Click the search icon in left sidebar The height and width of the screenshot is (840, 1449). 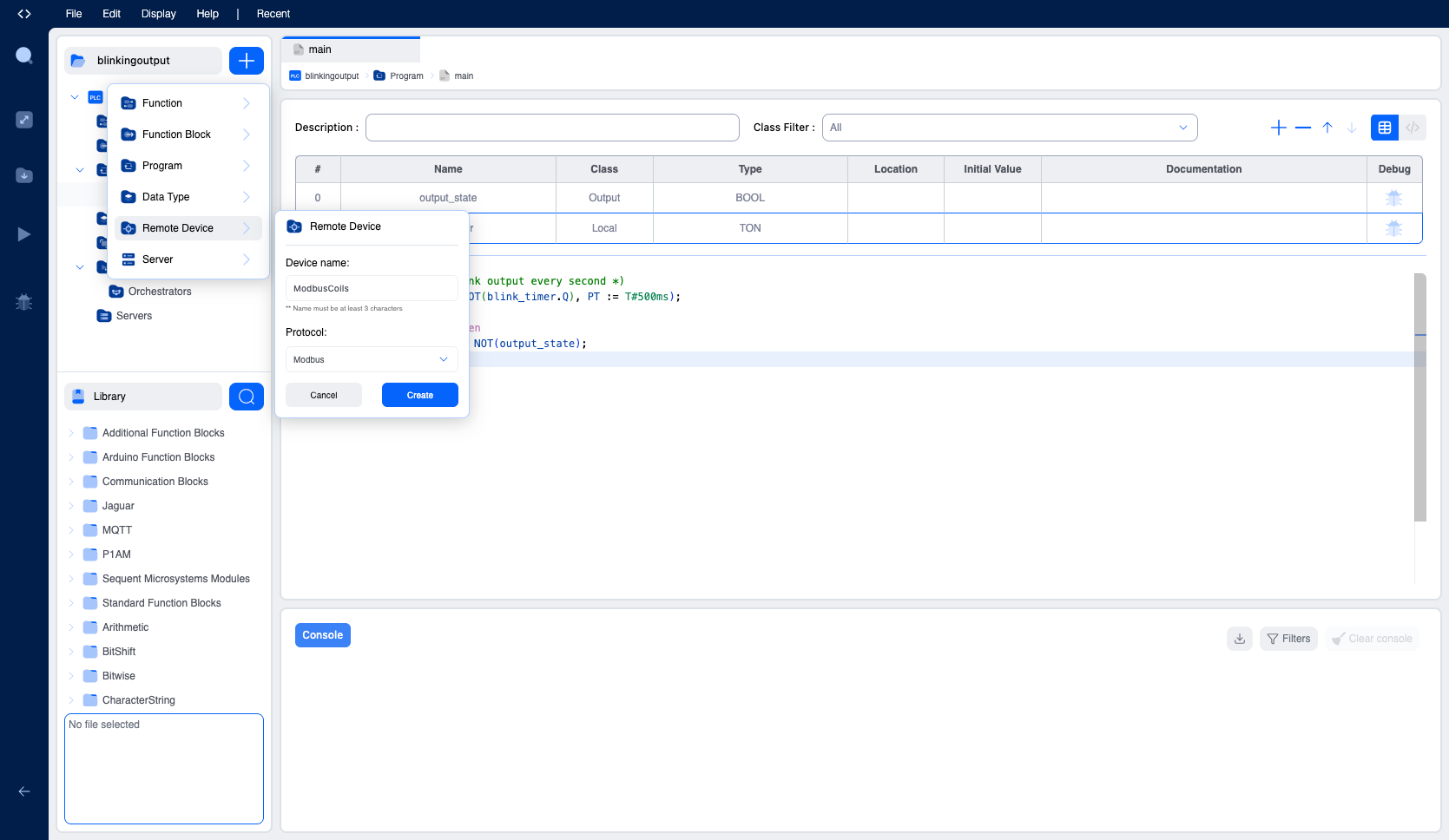(24, 56)
